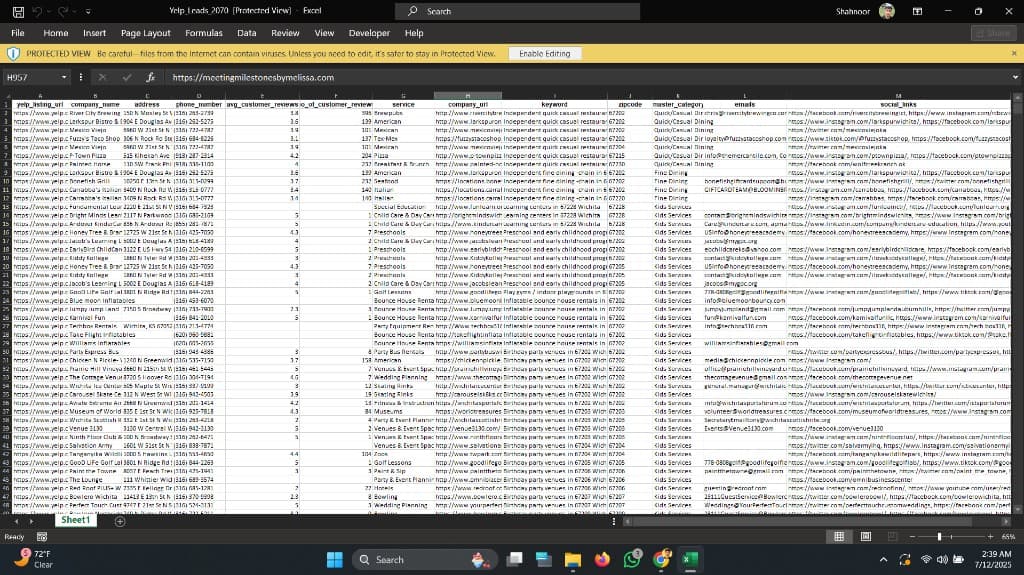
Task: Open Task View on the taskbar
Action: [515, 559]
